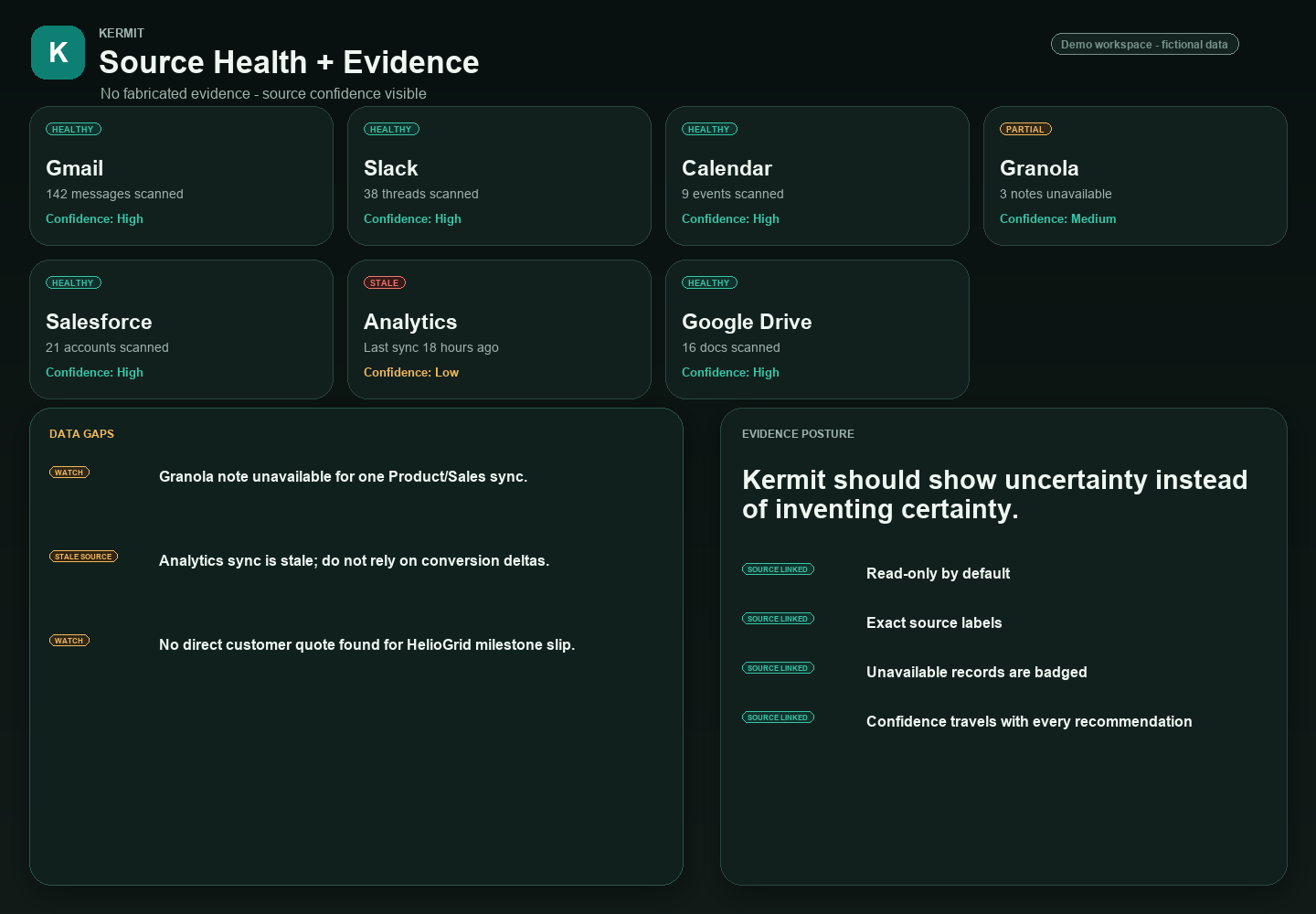Click 'Kermit should show uncertainty' headline
The width and height of the screenshot is (1316, 914).
pyautogui.click(x=994, y=494)
